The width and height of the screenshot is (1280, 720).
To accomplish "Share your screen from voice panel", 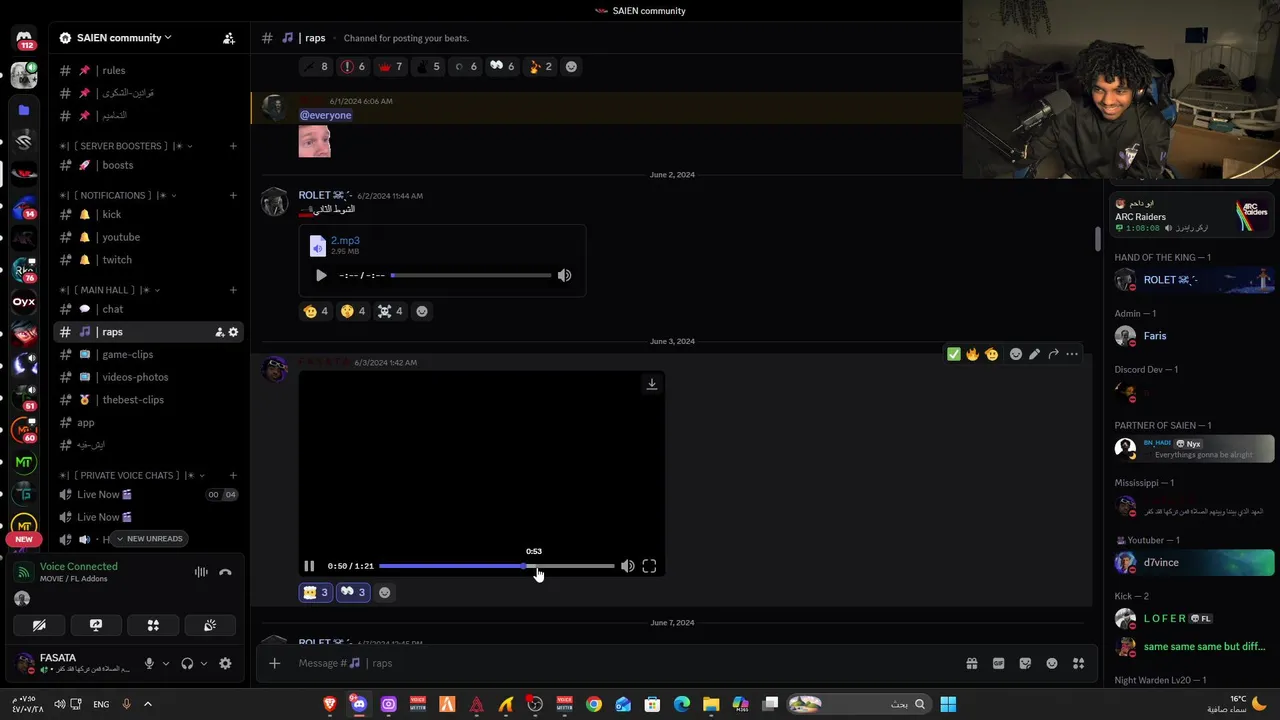I will [x=96, y=625].
